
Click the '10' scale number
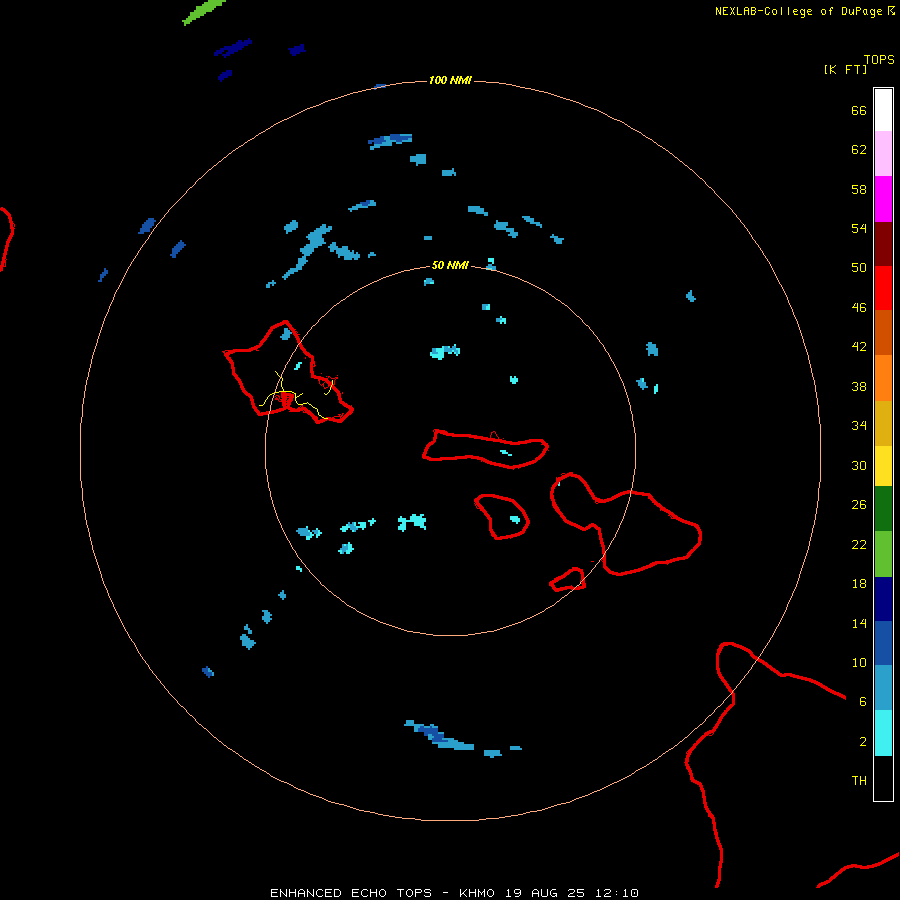coord(859,662)
